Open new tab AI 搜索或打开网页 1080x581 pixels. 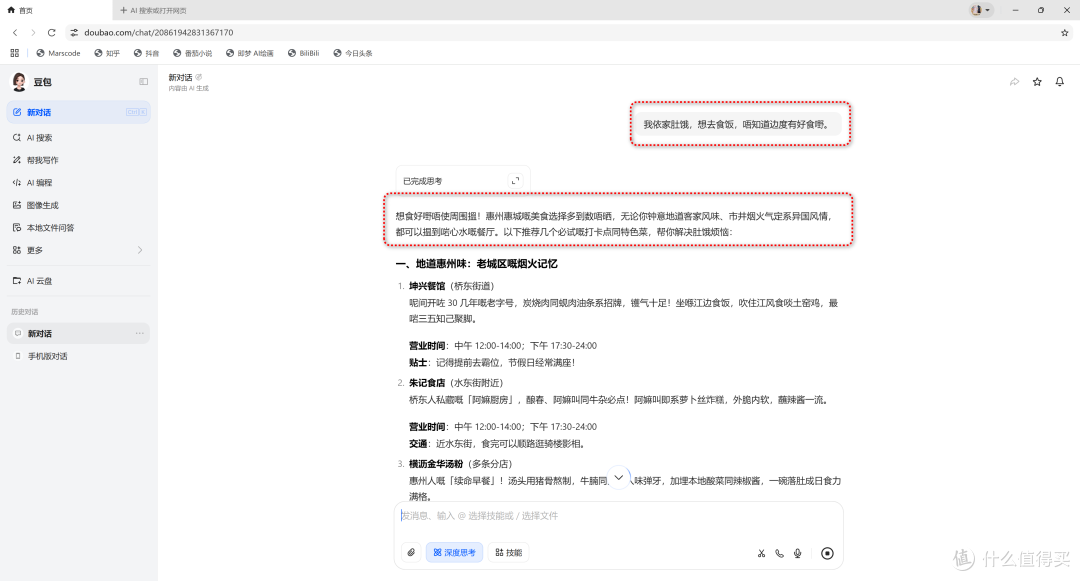pos(153,10)
